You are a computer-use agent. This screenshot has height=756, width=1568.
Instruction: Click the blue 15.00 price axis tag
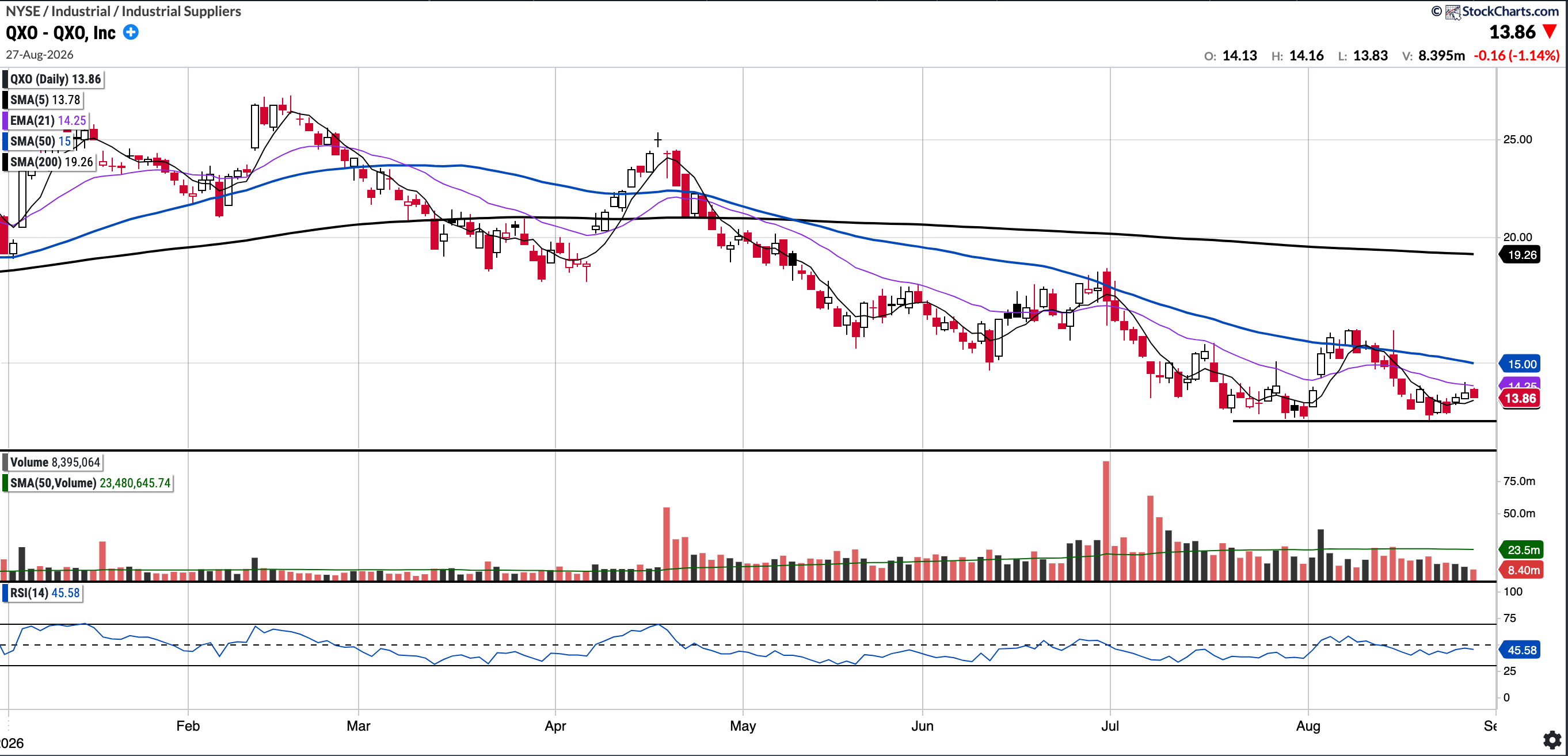1520,364
